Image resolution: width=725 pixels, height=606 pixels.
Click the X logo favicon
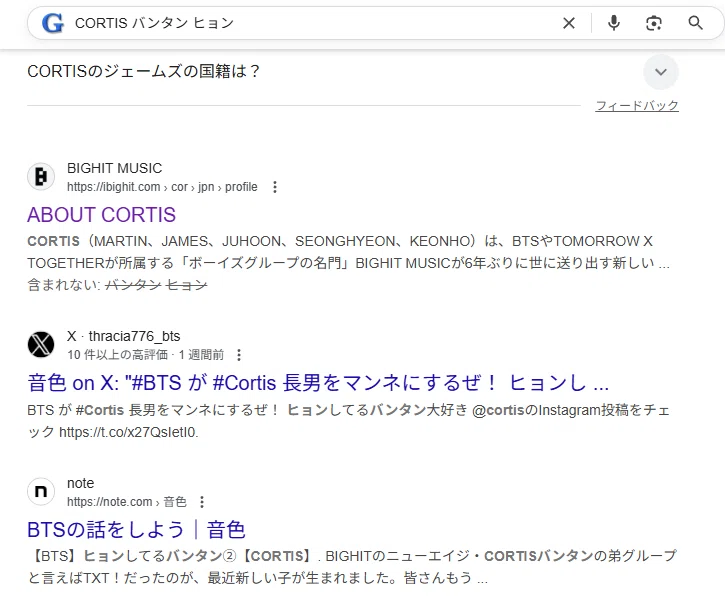[x=41, y=345]
